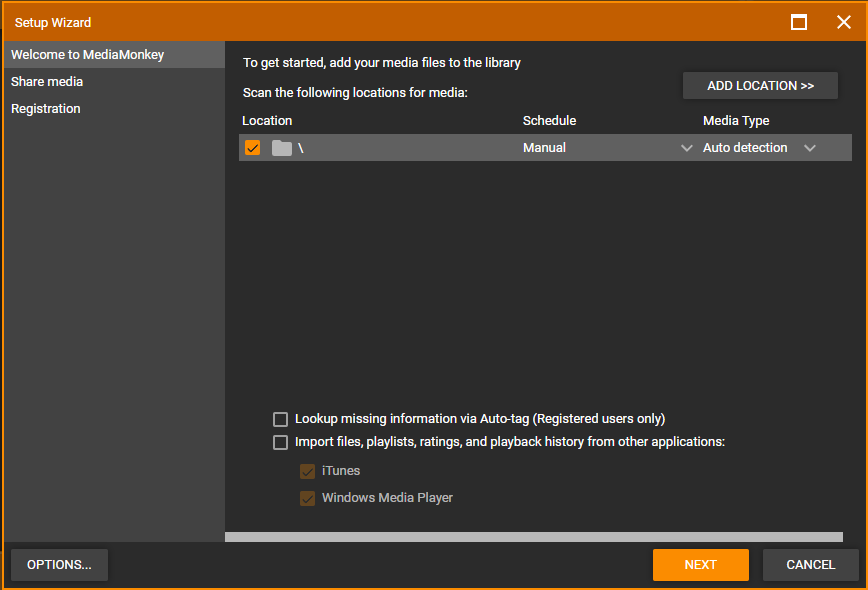Tick the Import files from other applications checkbox
Screen dimensions: 868x590
coord(281,442)
